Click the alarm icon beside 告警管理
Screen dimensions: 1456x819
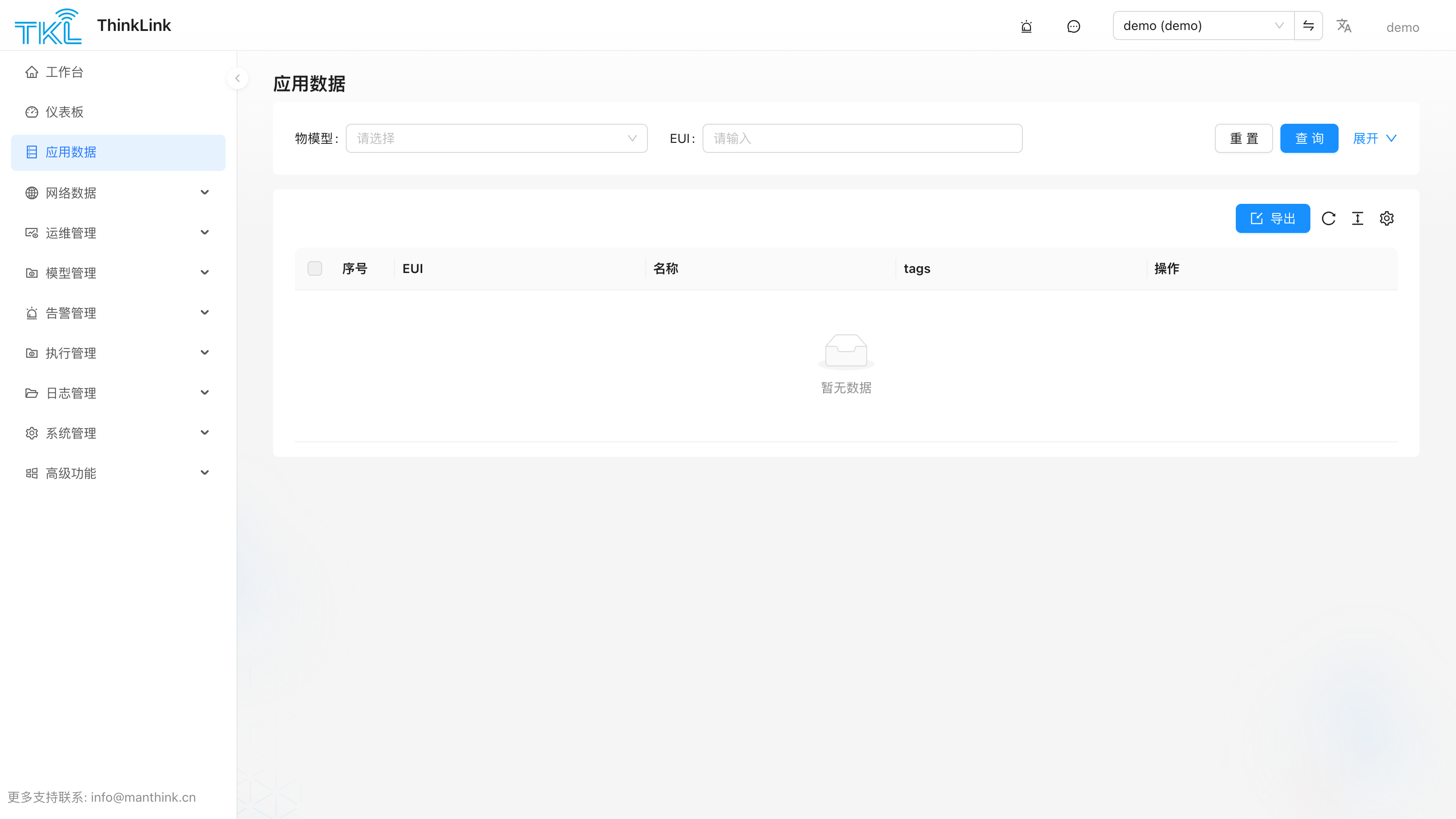(x=32, y=313)
